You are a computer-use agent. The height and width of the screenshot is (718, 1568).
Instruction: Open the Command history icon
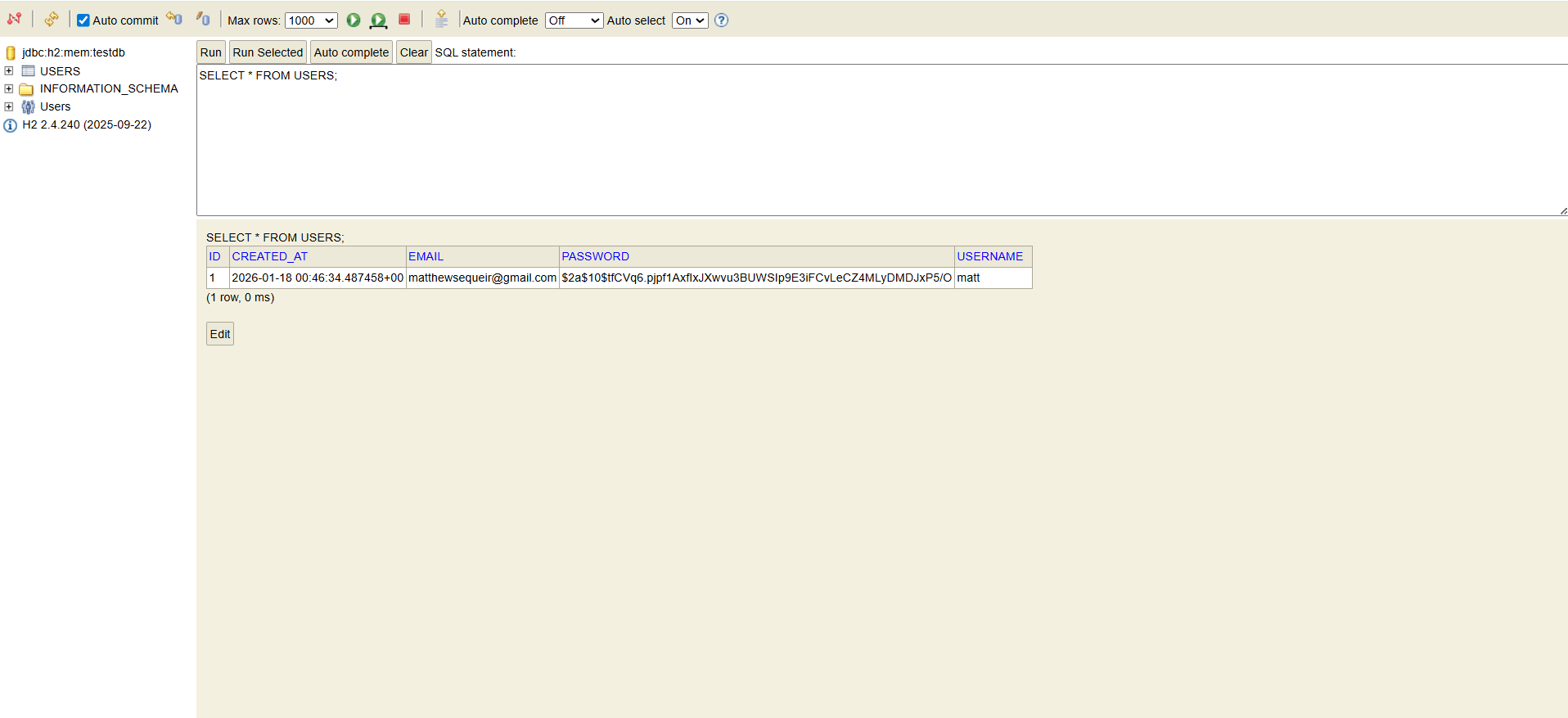[441, 20]
